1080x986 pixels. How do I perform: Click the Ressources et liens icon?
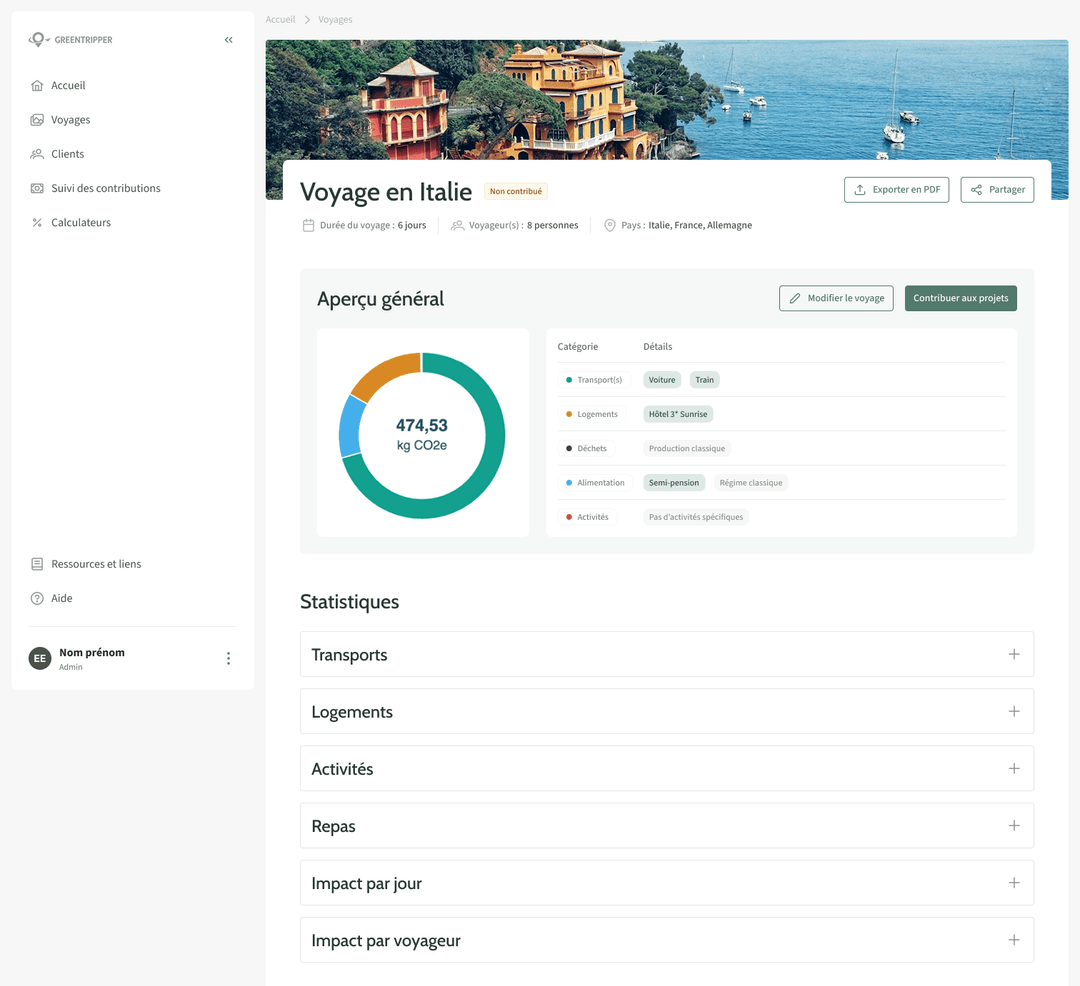(37, 564)
